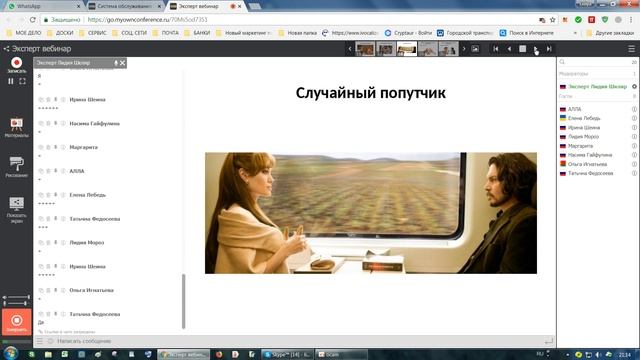This screenshot has width=640, height=360.
Task: Info icon on Лидия Мороз chat row
Action: 63,242
